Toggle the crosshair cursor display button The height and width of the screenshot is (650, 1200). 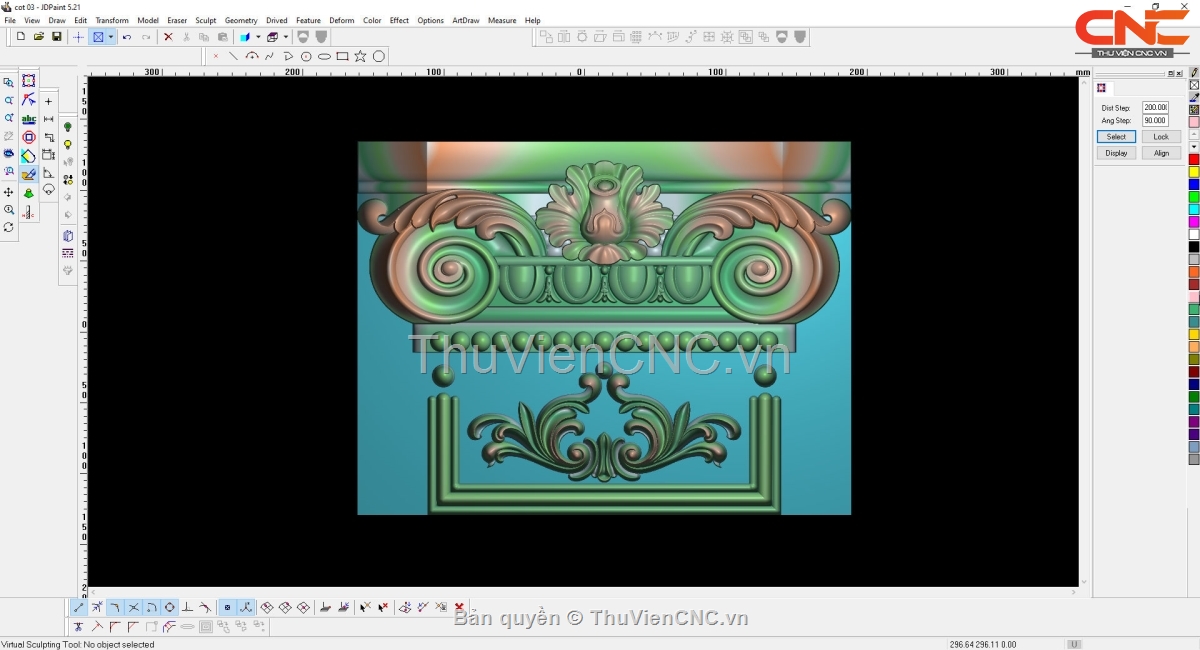(79, 37)
